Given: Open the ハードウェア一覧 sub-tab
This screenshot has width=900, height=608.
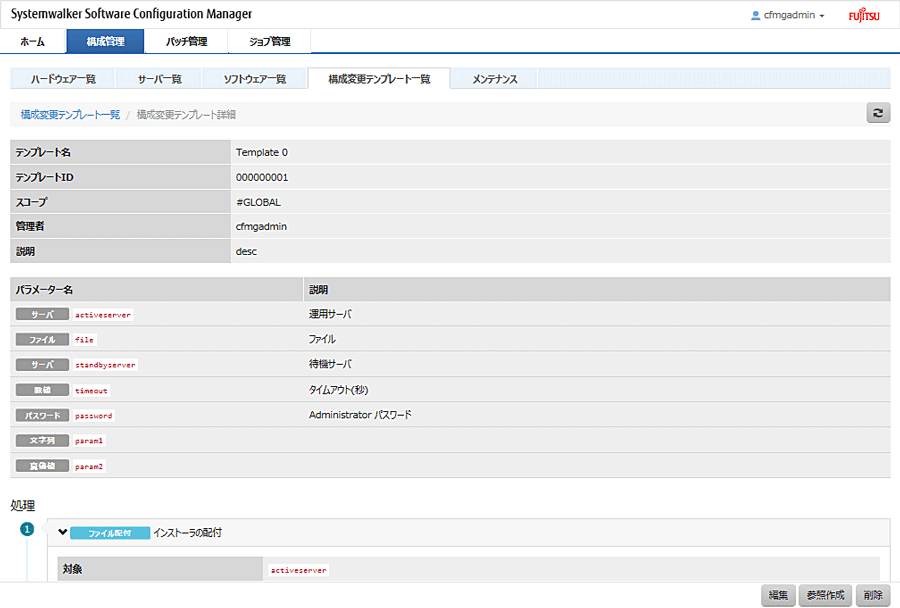Looking at the screenshot, I should click(63, 79).
